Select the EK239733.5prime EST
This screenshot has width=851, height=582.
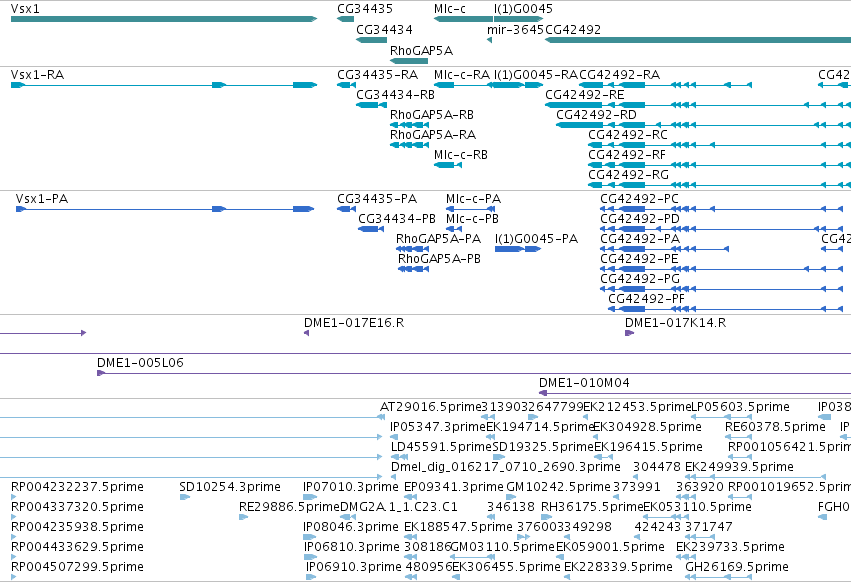tap(686, 557)
